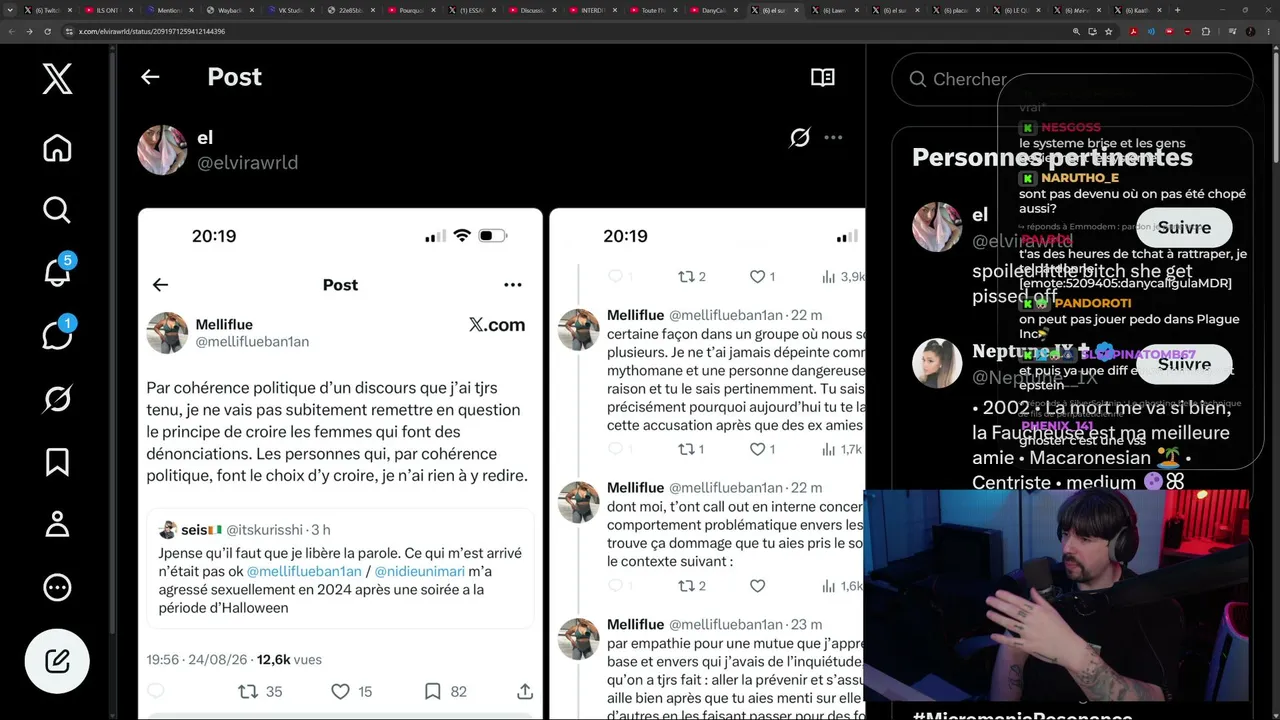Viewport: 1280px width, 720px height.
Task: Open the second screenshot with Melliflue's replies
Action: [707, 463]
